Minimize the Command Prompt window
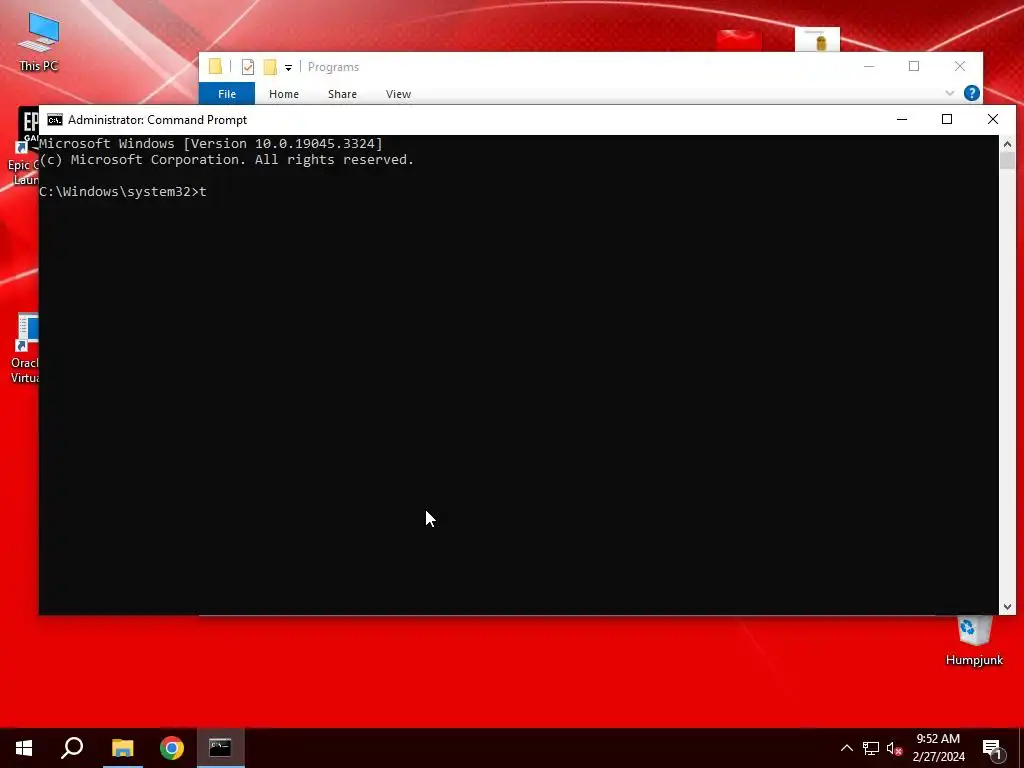1024x768 pixels. (902, 120)
